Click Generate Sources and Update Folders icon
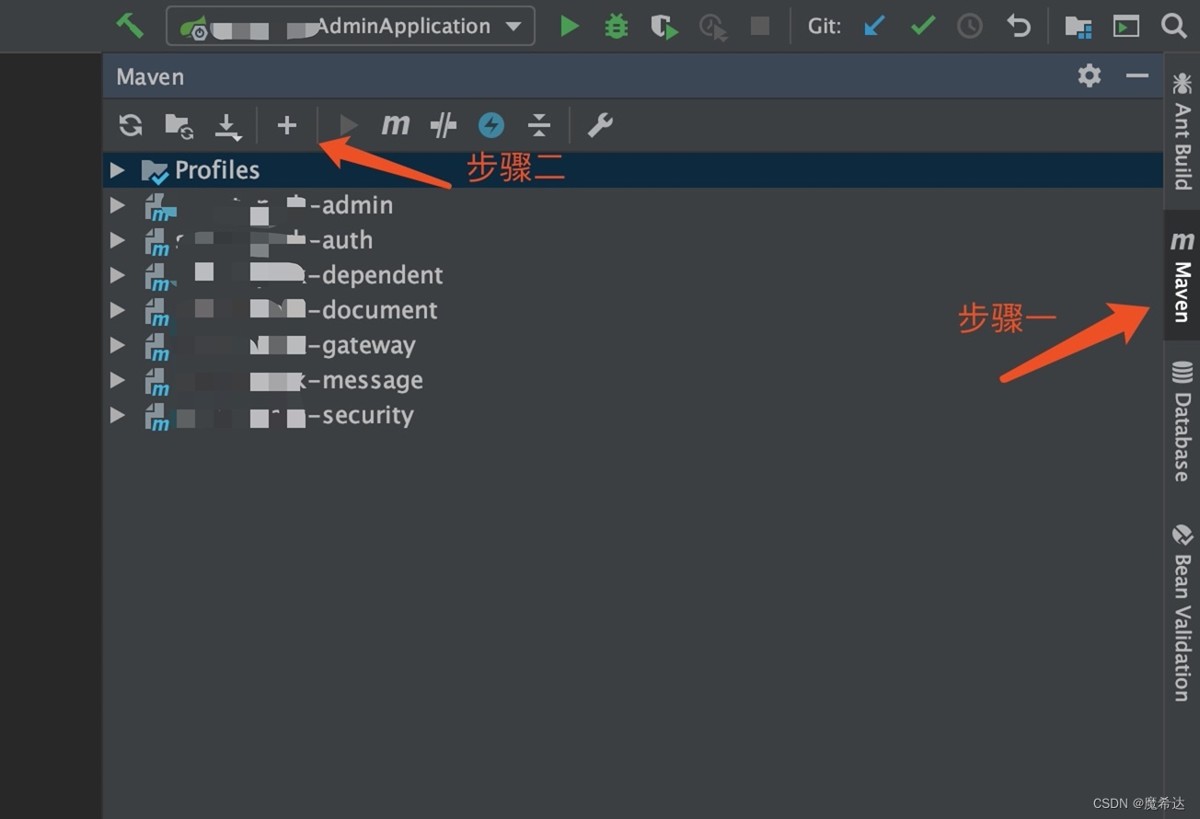This screenshot has height=819, width=1200. (x=179, y=125)
